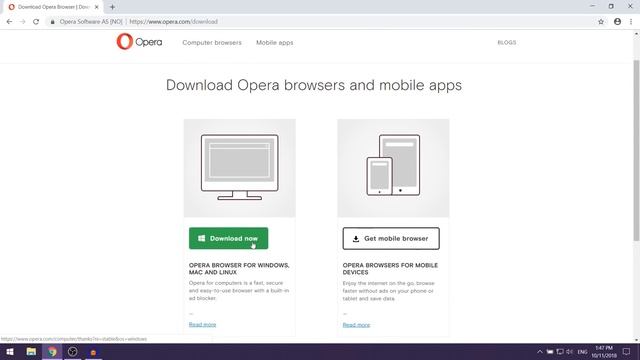Show hidden system tray icons
The image size is (640, 360).
point(540,352)
